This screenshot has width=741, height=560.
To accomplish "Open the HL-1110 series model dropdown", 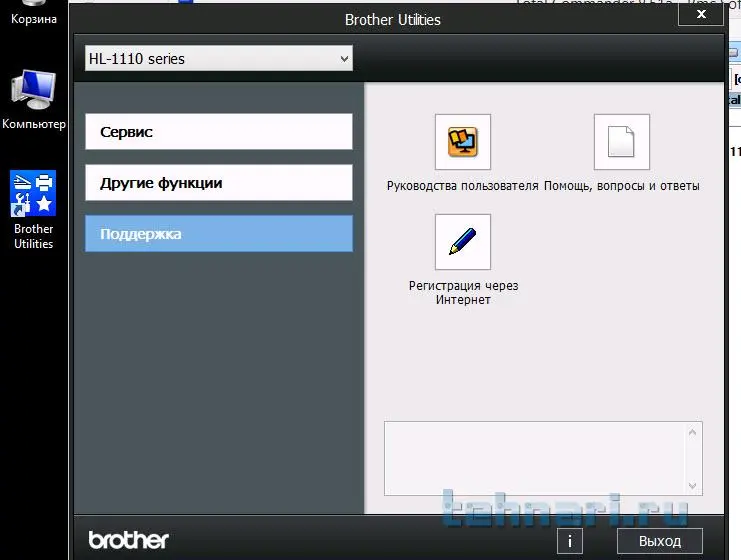I will [x=219, y=59].
